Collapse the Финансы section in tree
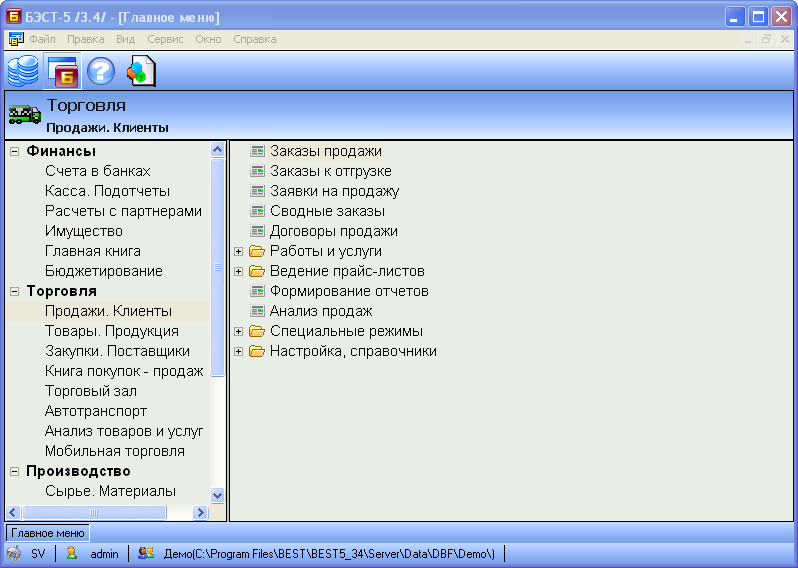Screen dimensions: 798x568 [14, 151]
